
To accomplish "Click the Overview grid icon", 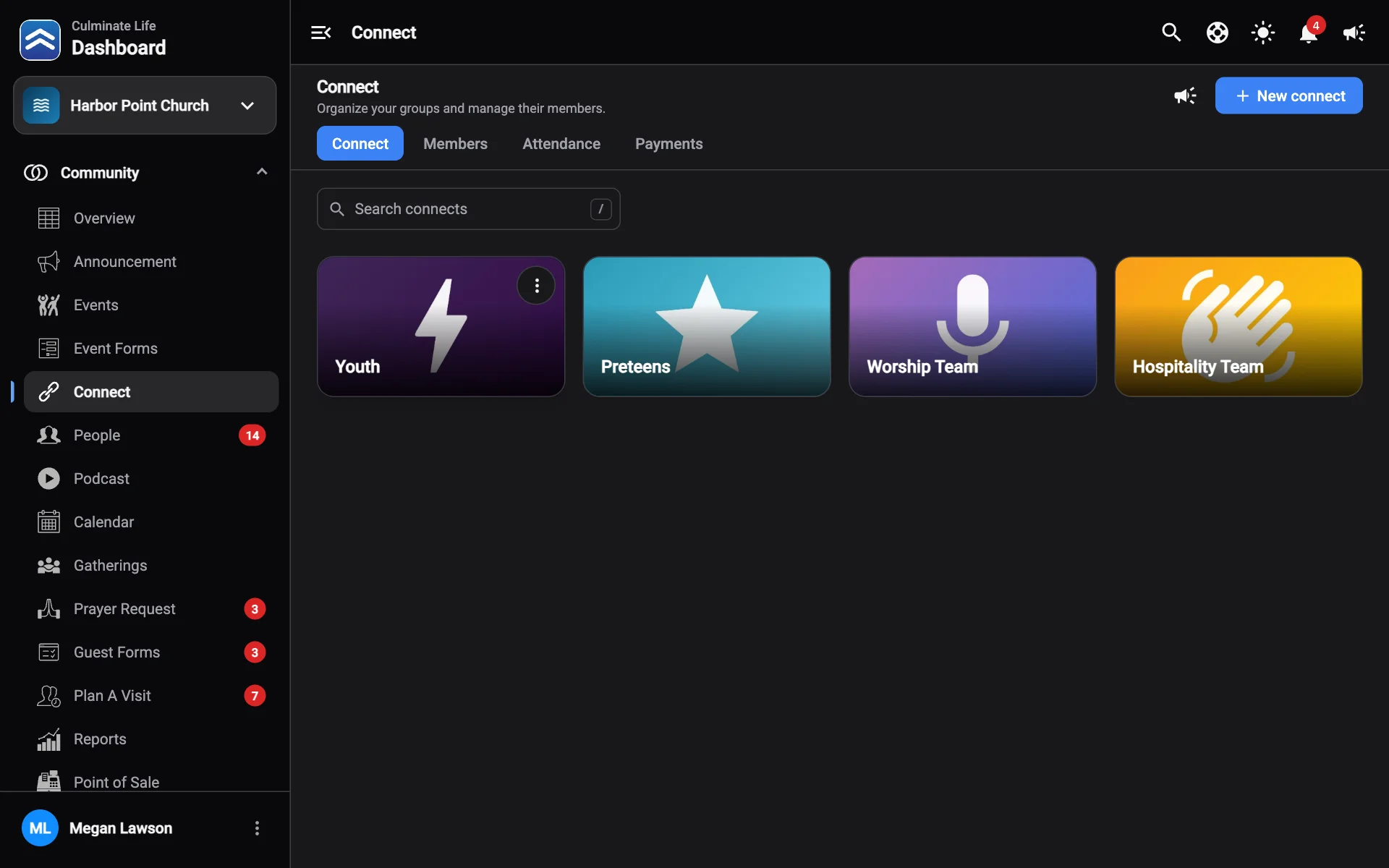I will 48,218.
